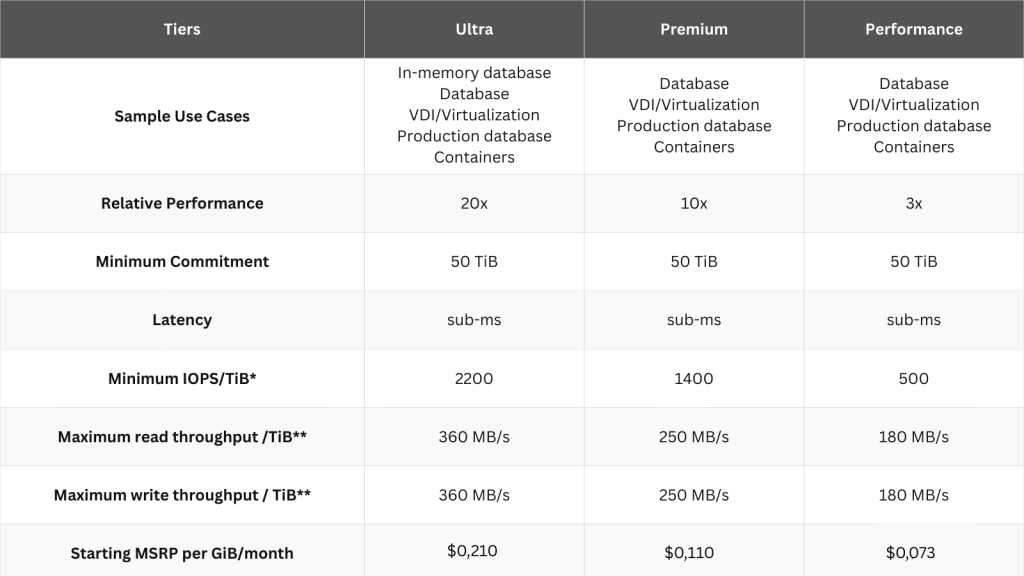Click the Performance column header
This screenshot has height=576, width=1024.
[x=913, y=29]
